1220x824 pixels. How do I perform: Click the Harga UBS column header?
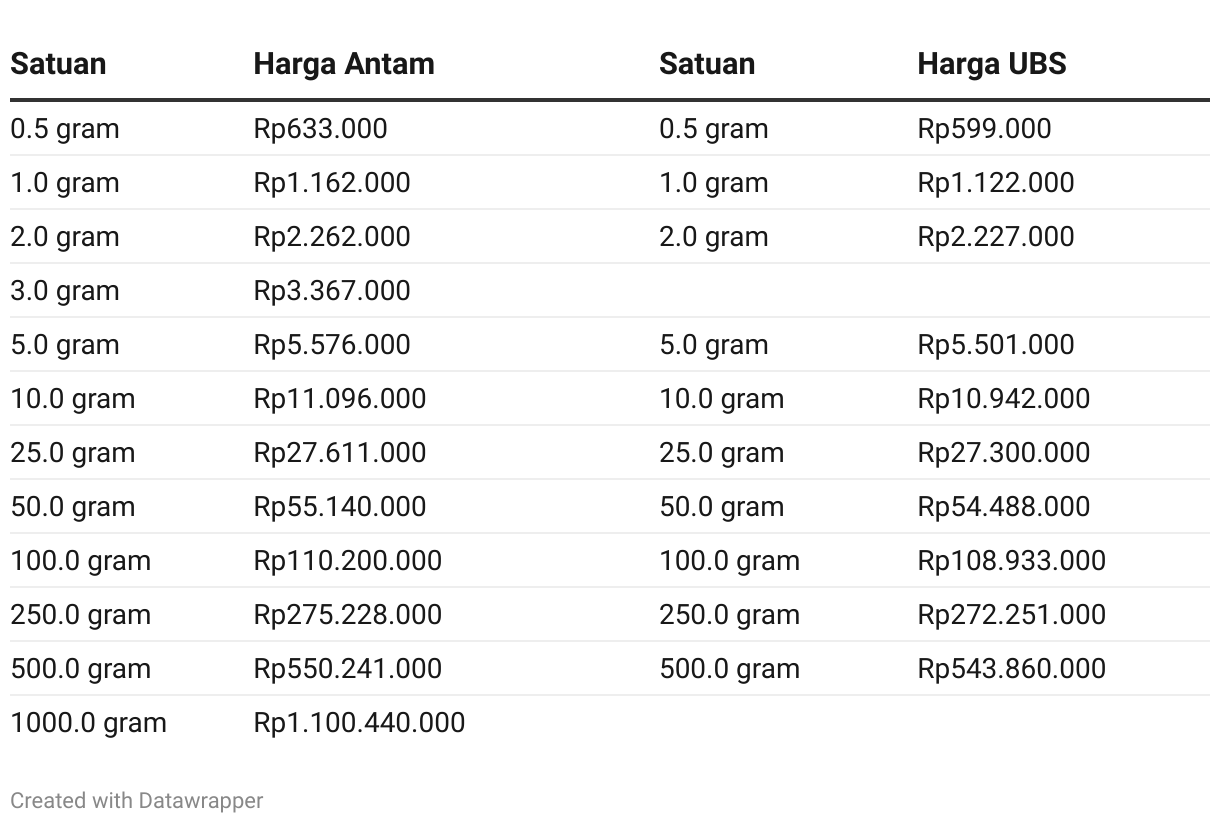tap(992, 64)
